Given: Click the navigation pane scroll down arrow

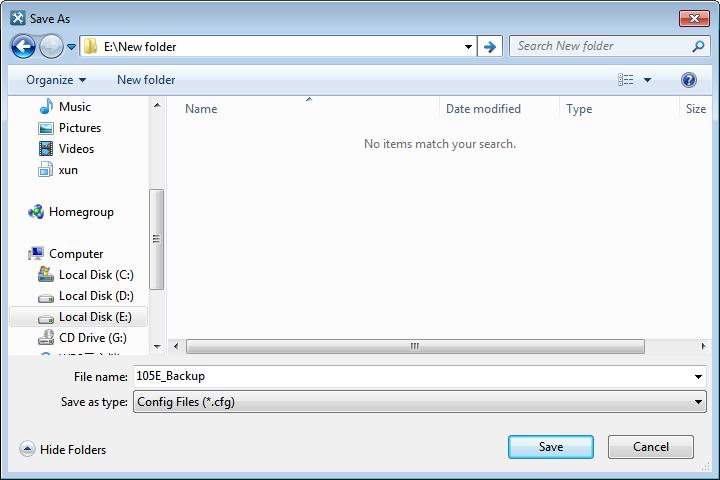Looking at the screenshot, I should pos(157,347).
